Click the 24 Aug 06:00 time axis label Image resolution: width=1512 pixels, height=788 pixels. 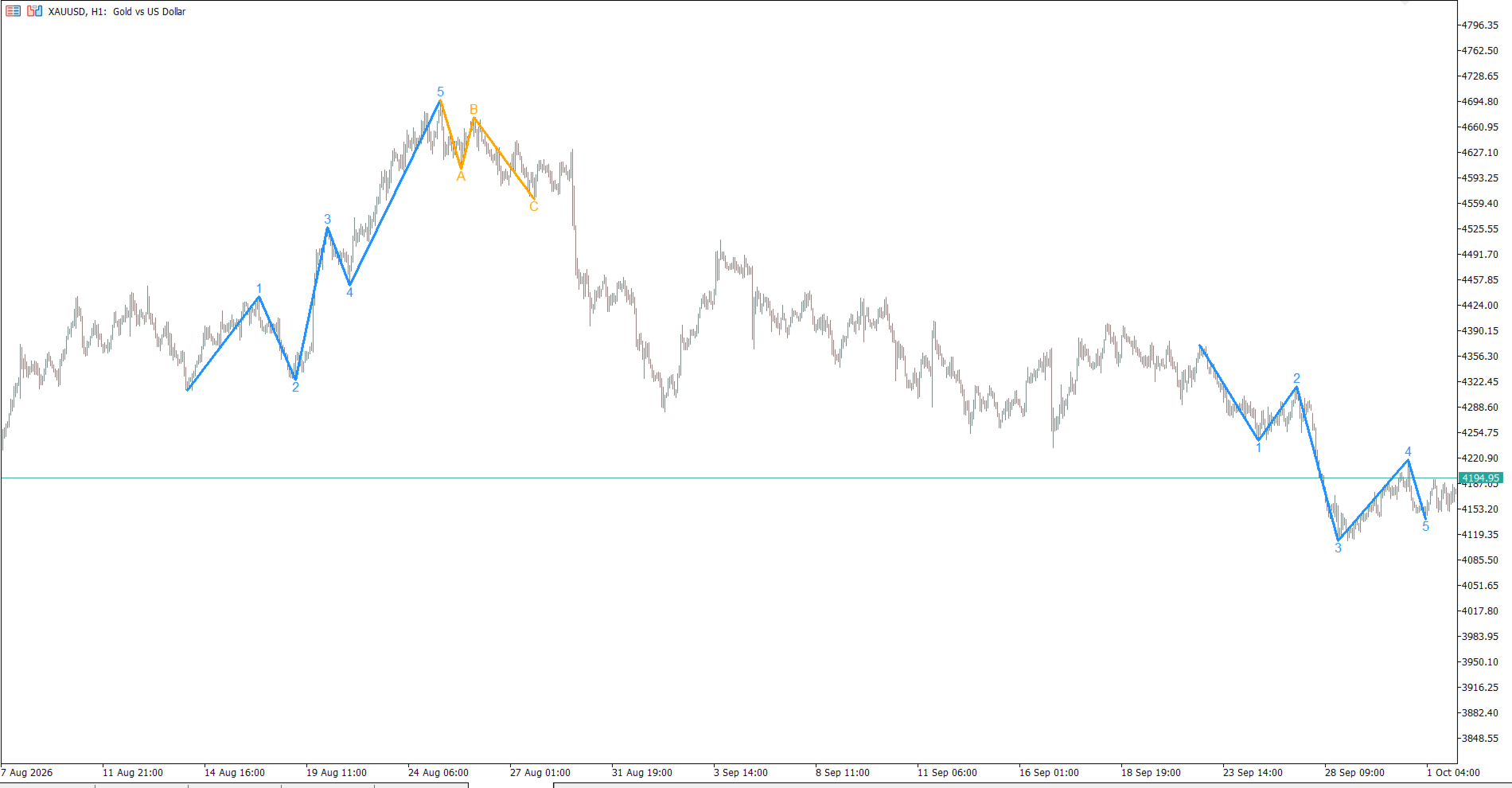[438, 773]
